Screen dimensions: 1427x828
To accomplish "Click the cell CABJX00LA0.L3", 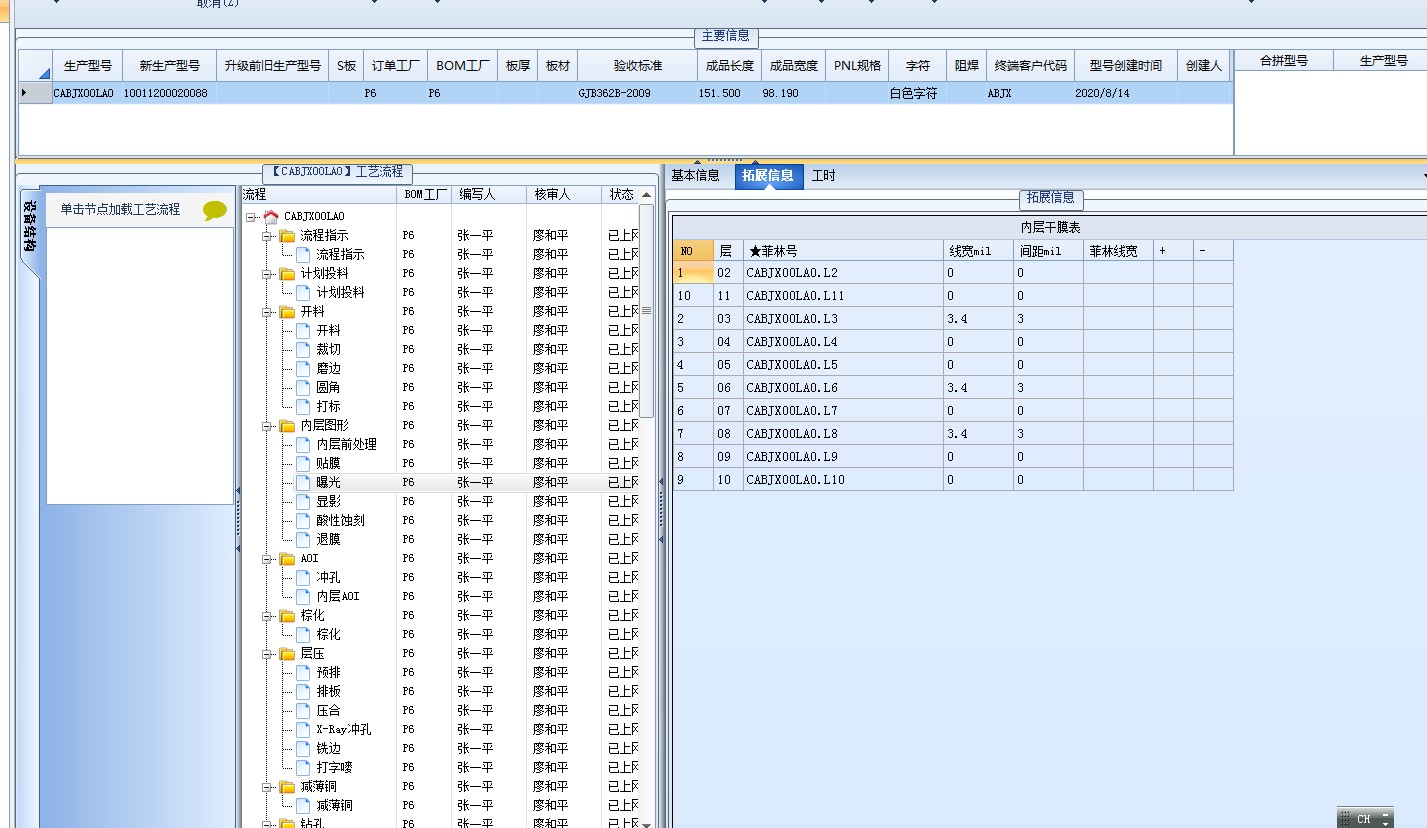I will (x=843, y=319).
